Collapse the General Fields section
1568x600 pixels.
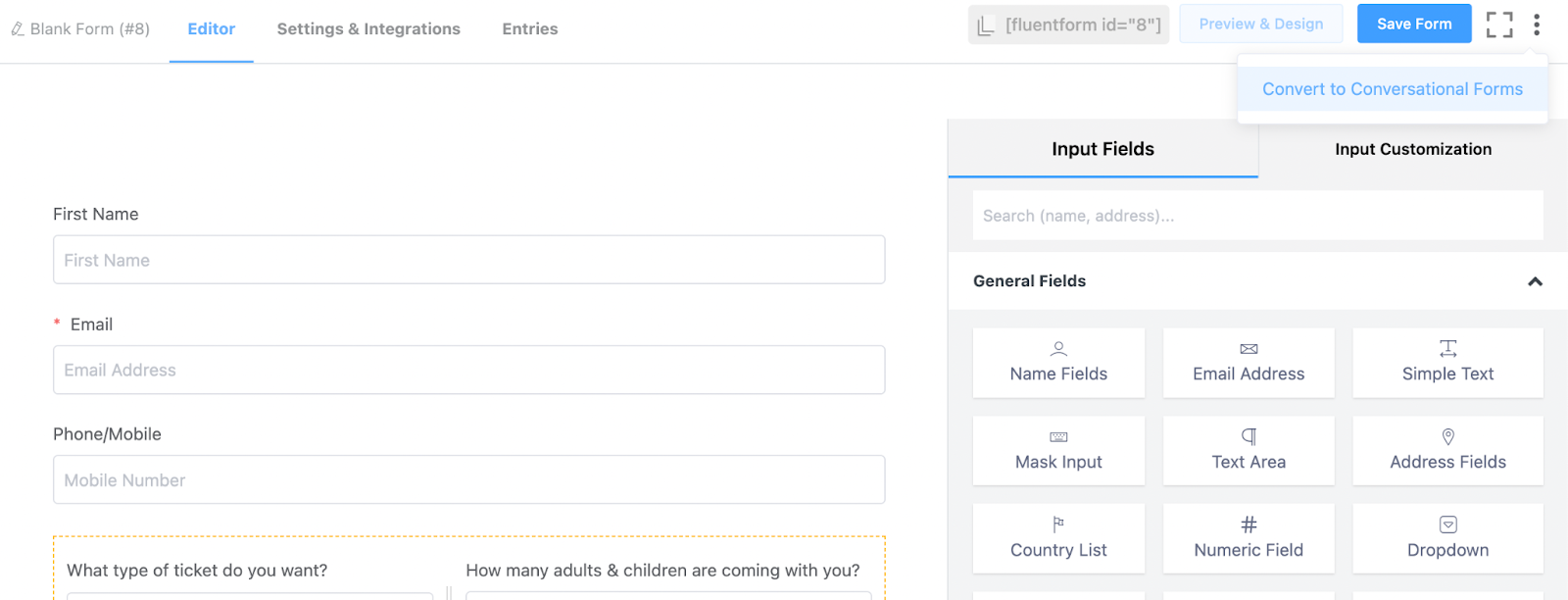[1535, 281]
